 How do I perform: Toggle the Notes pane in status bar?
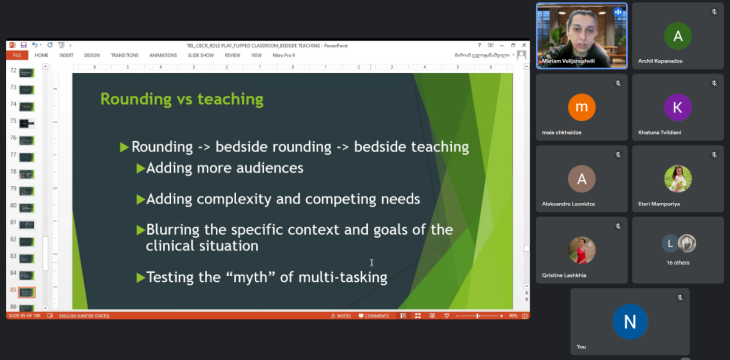(341, 316)
